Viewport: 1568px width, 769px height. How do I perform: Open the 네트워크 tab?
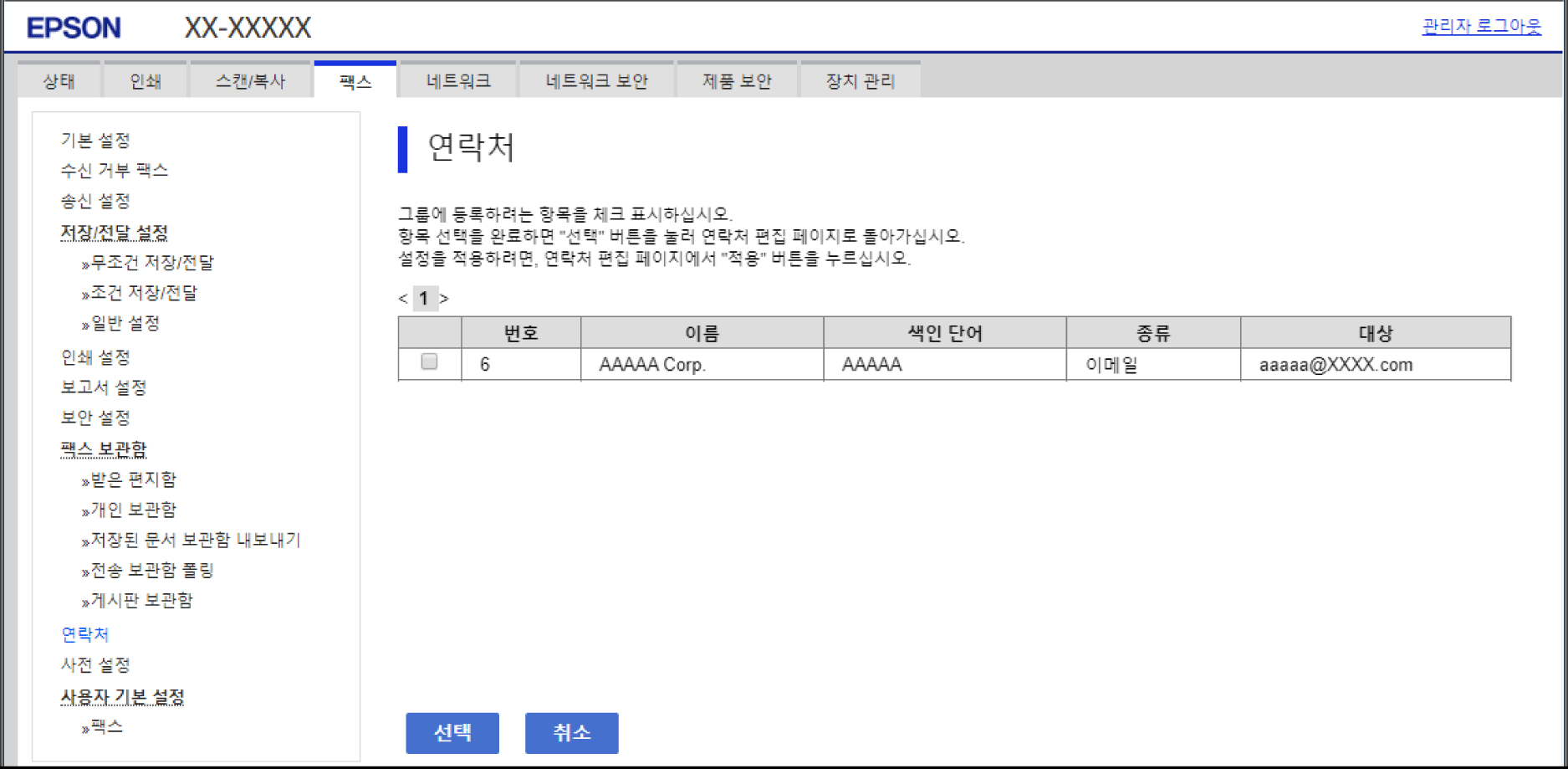tap(458, 81)
